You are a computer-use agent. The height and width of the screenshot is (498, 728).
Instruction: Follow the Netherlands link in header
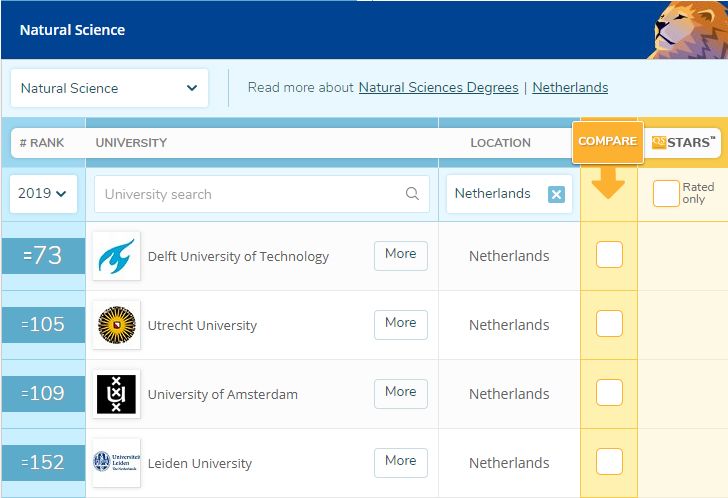pos(570,87)
